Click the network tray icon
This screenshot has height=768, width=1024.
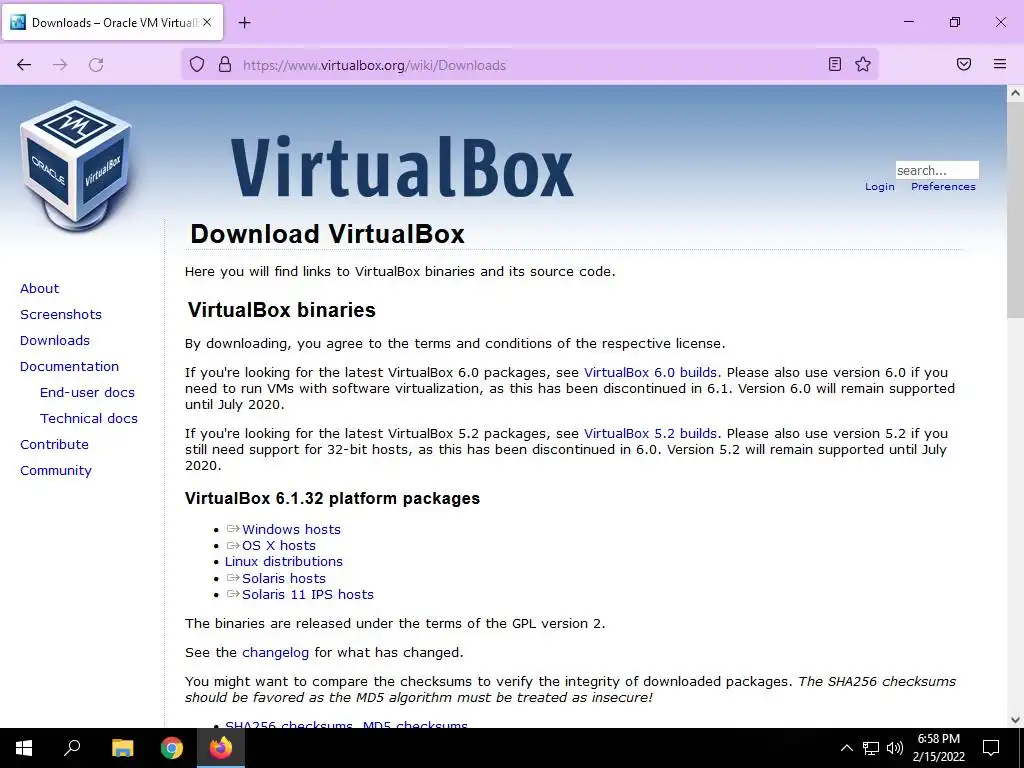[x=871, y=748]
